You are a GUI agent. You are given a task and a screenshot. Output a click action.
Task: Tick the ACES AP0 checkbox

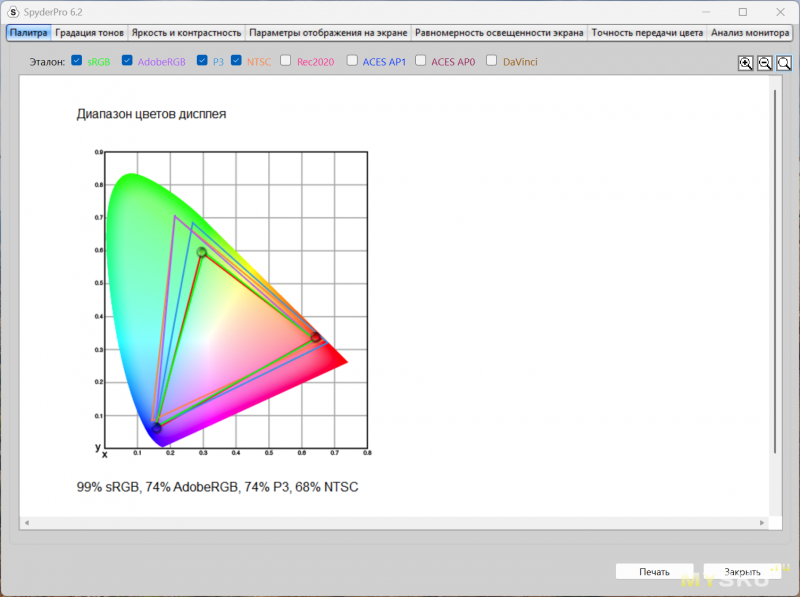pos(421,61)
